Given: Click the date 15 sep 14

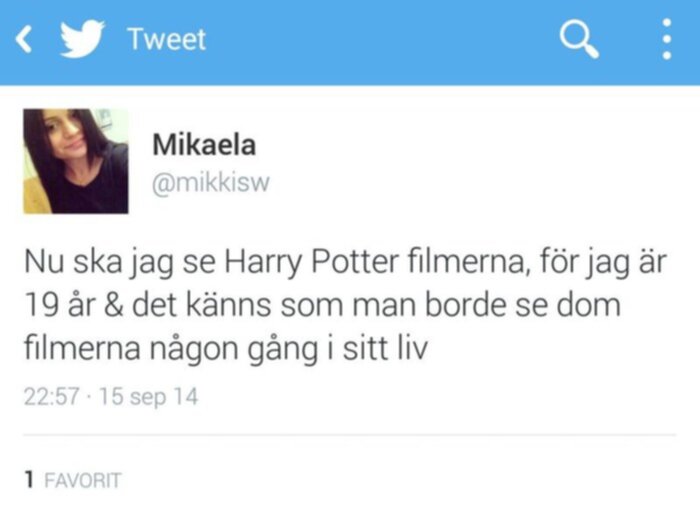Looking at the screenshot, I should point(148,397).
